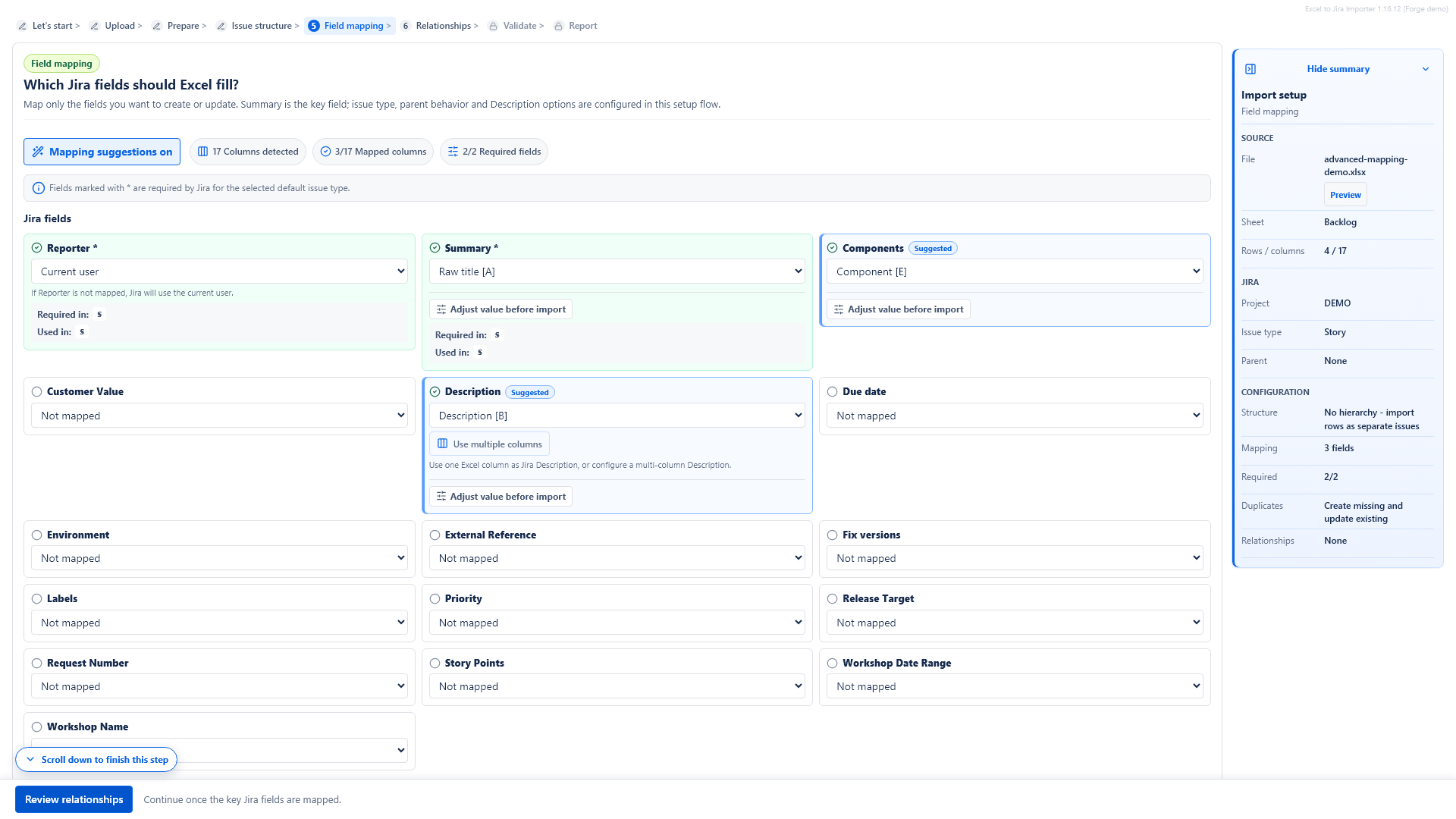Select the Priority radio circle

[x=435, y=598]
